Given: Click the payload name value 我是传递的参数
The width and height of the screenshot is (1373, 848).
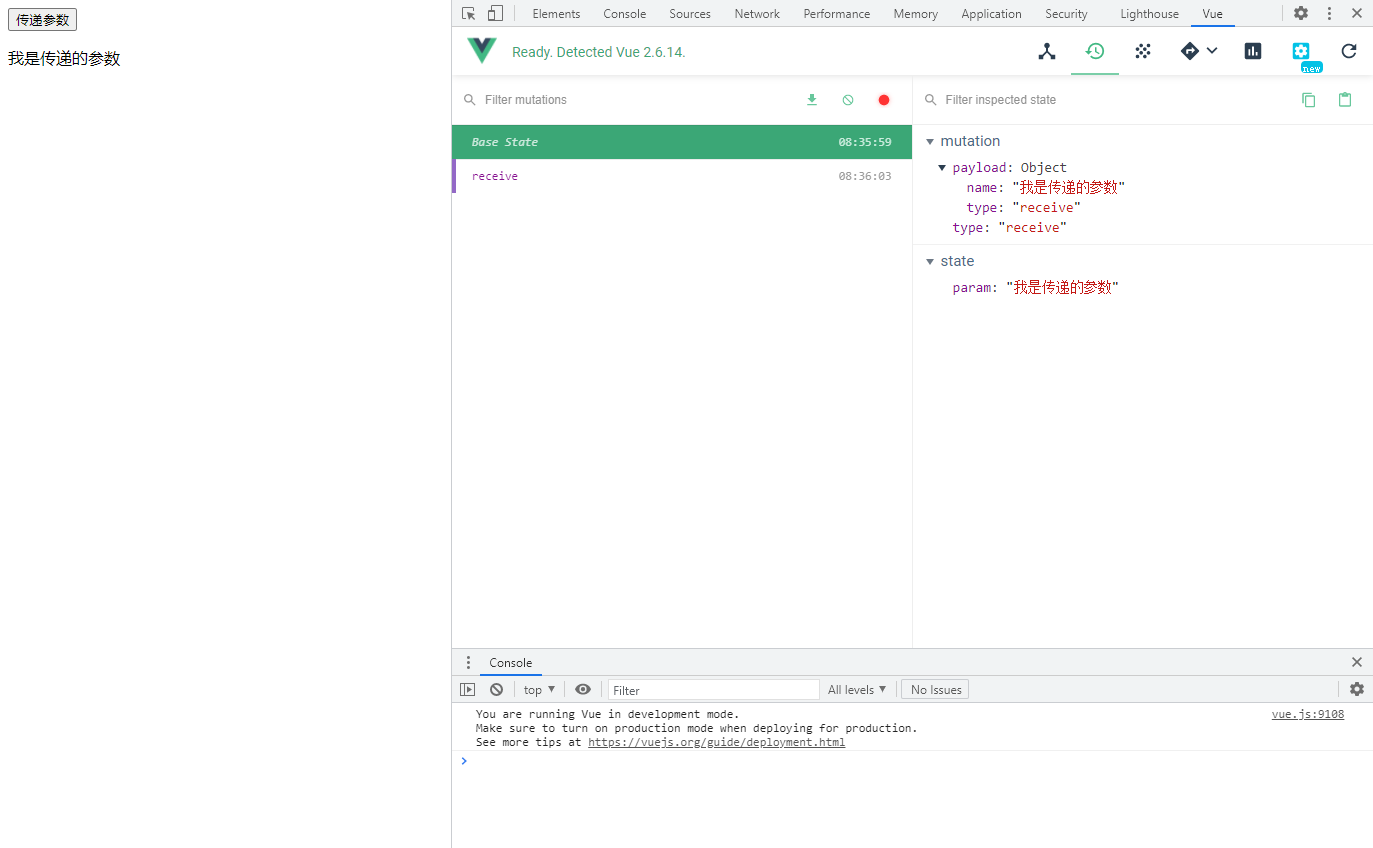Looking at the screenshot, I should click(1069, 188).
